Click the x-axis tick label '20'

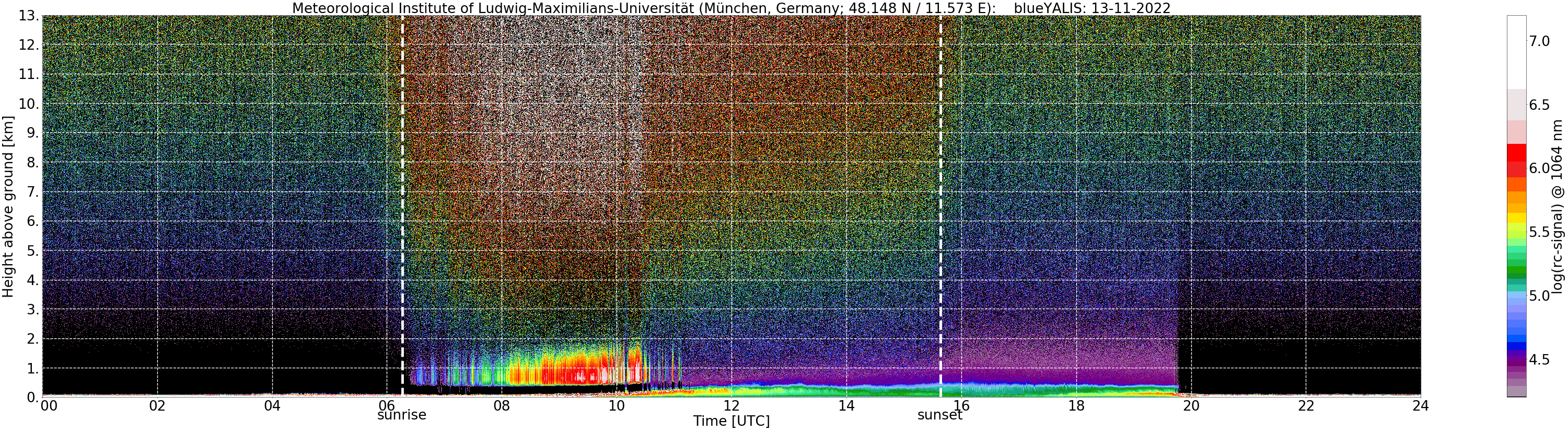click(1191, 406)
